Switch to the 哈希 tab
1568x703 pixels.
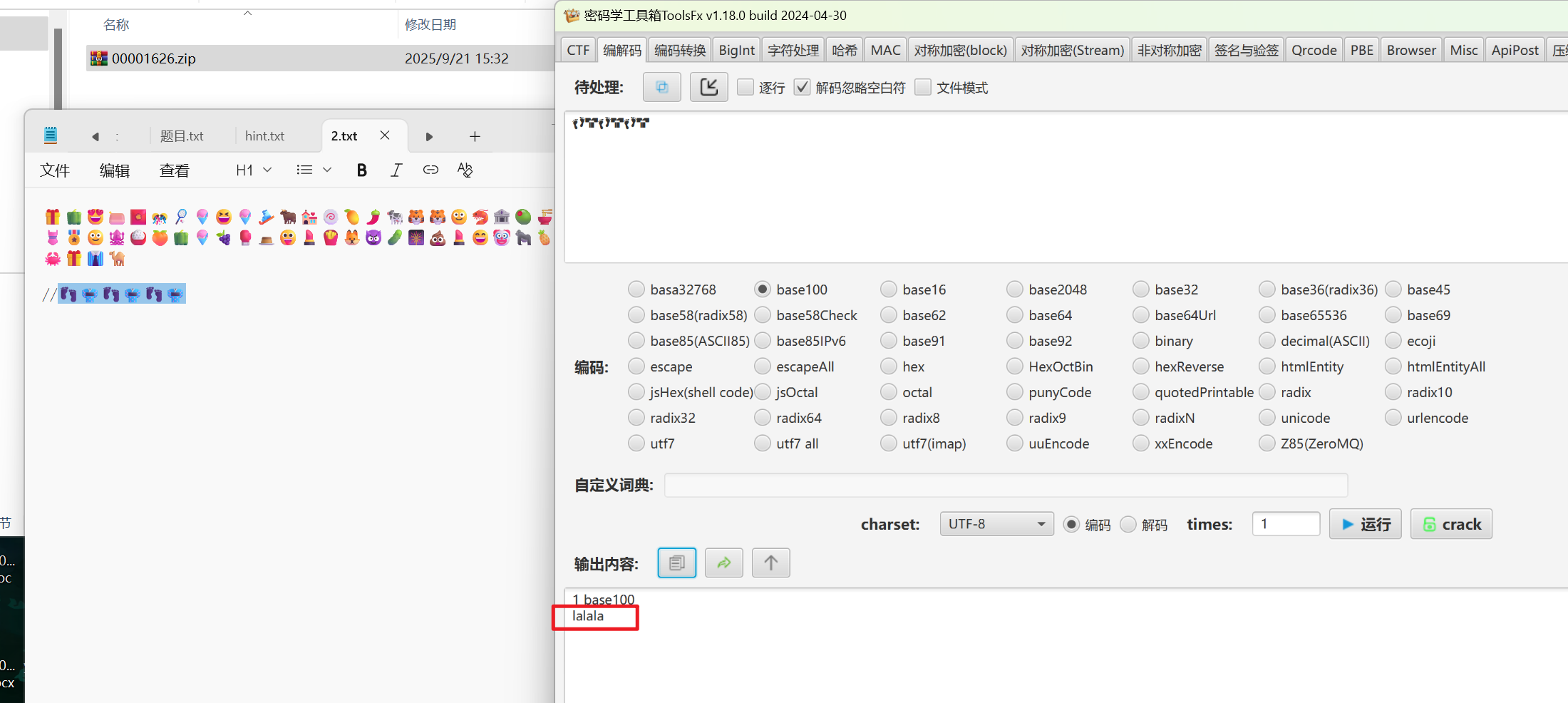pyautogui.click(x=844, y=50)
